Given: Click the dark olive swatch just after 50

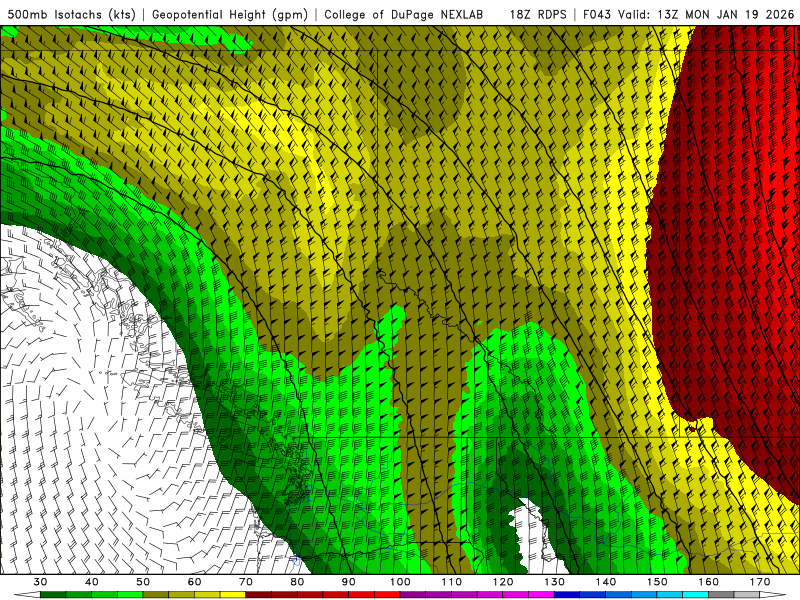Looking at the screenshot, I should 156,595.
